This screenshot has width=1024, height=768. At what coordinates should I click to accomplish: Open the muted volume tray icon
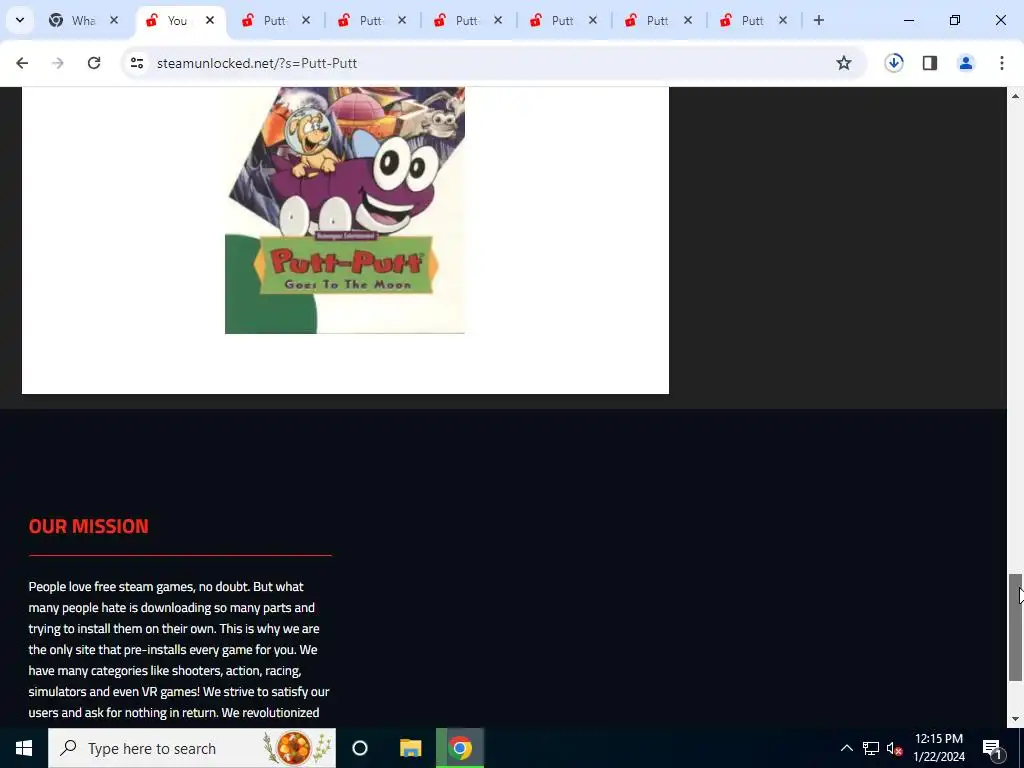pyautogui.click(x=894, y=748)
